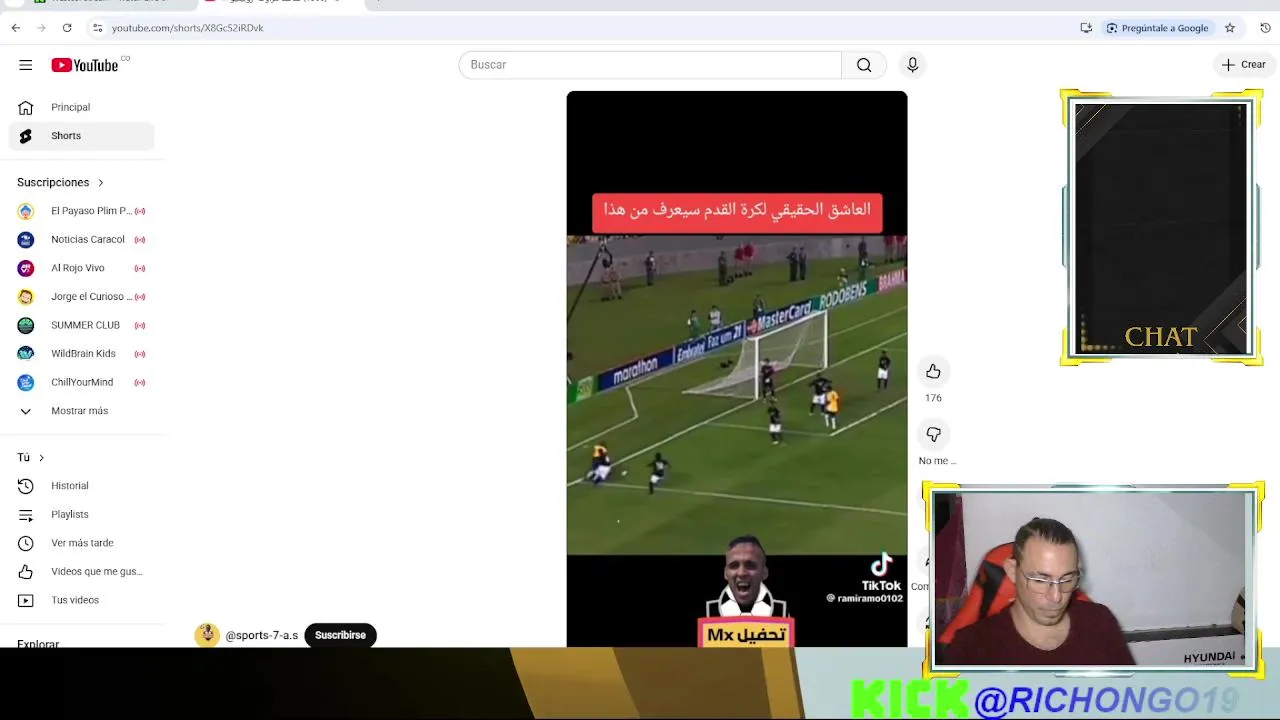Select the active YouTube browser tab

click(x=280, y=3)
